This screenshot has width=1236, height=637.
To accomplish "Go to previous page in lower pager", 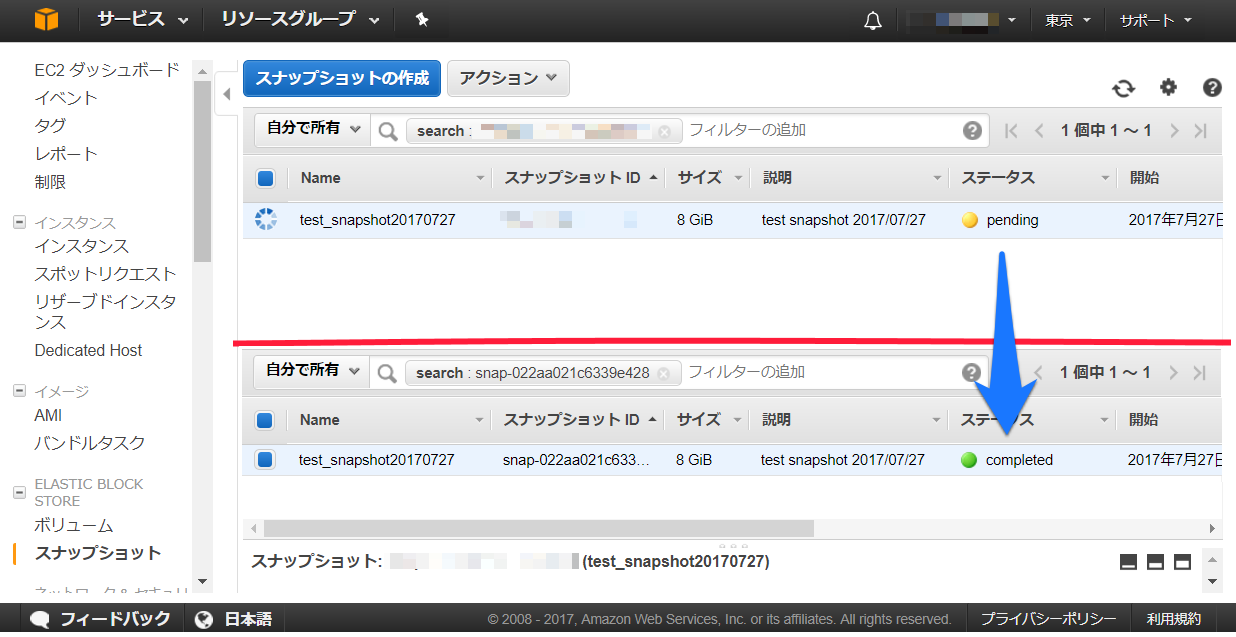I will pyautogui.click(x=1039, y=373).
